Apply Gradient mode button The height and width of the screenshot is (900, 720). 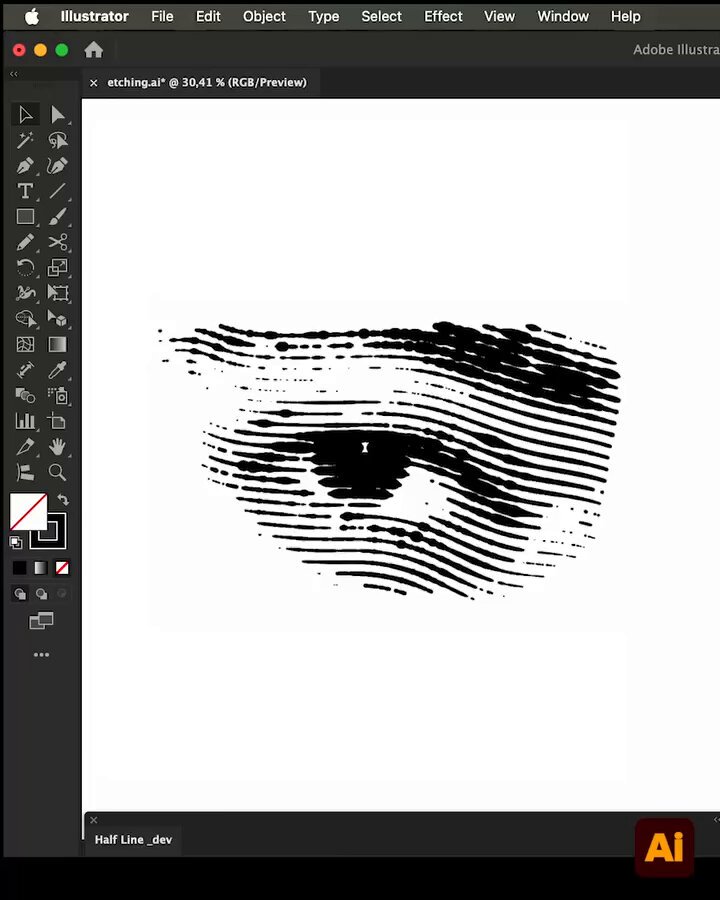pos(41,568)
